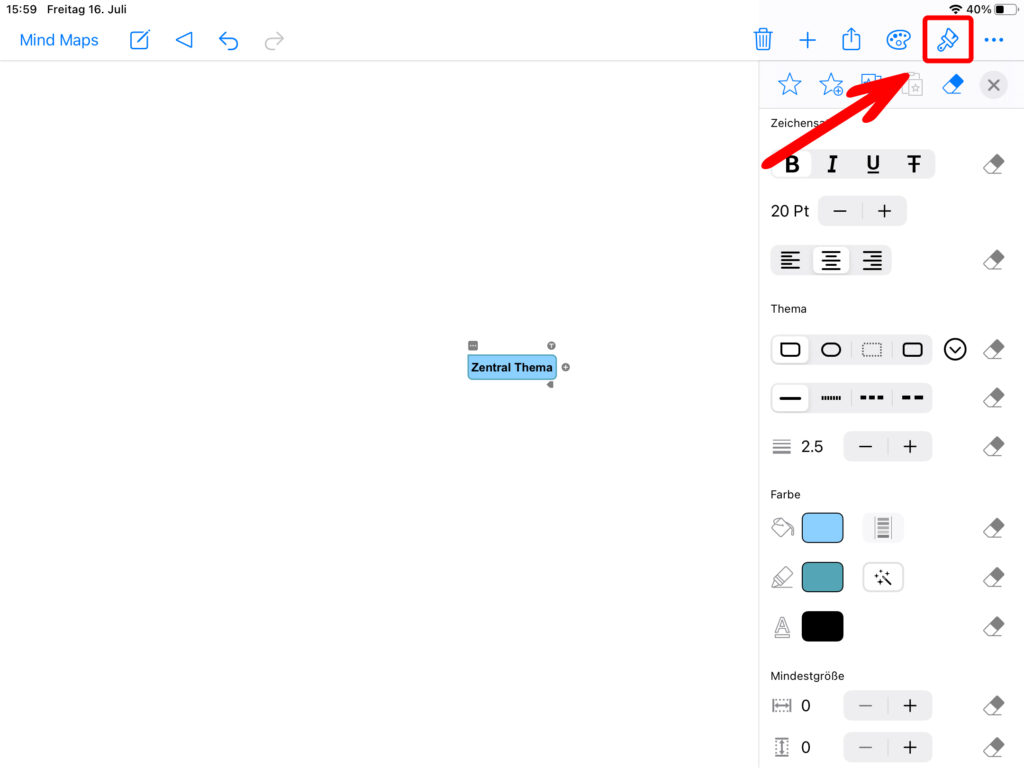Toggle italic text formatting
The height and width of the screenshot is (768, 1024).
(x=832, y=165)
